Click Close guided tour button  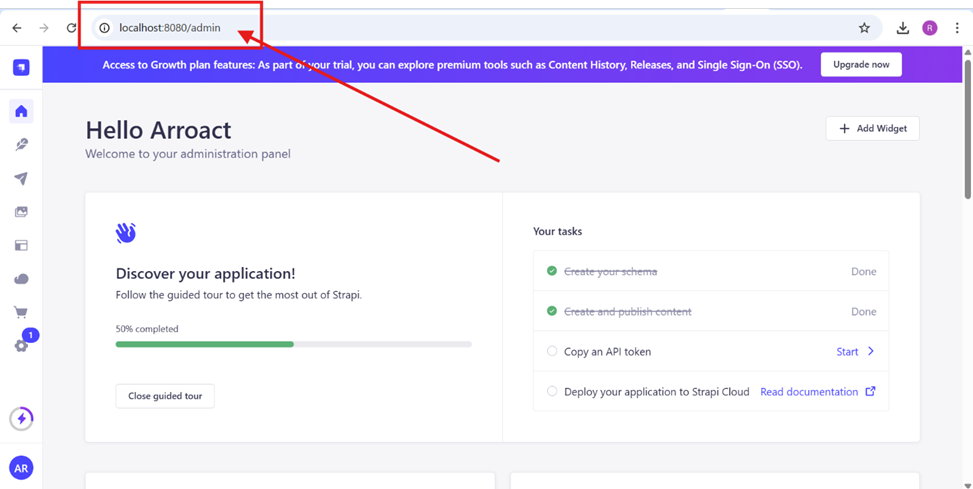165,396
